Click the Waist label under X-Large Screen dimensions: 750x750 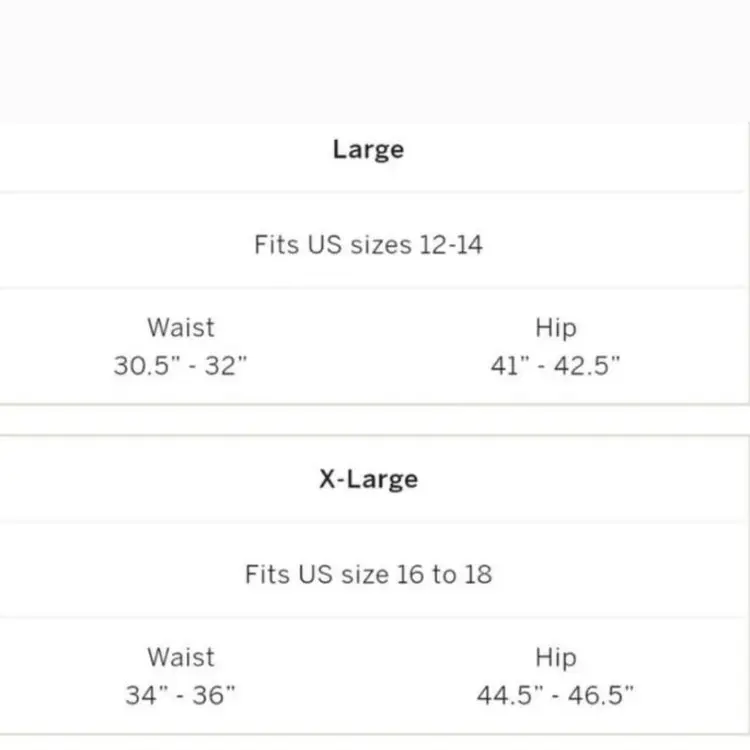tap(180, 657)
